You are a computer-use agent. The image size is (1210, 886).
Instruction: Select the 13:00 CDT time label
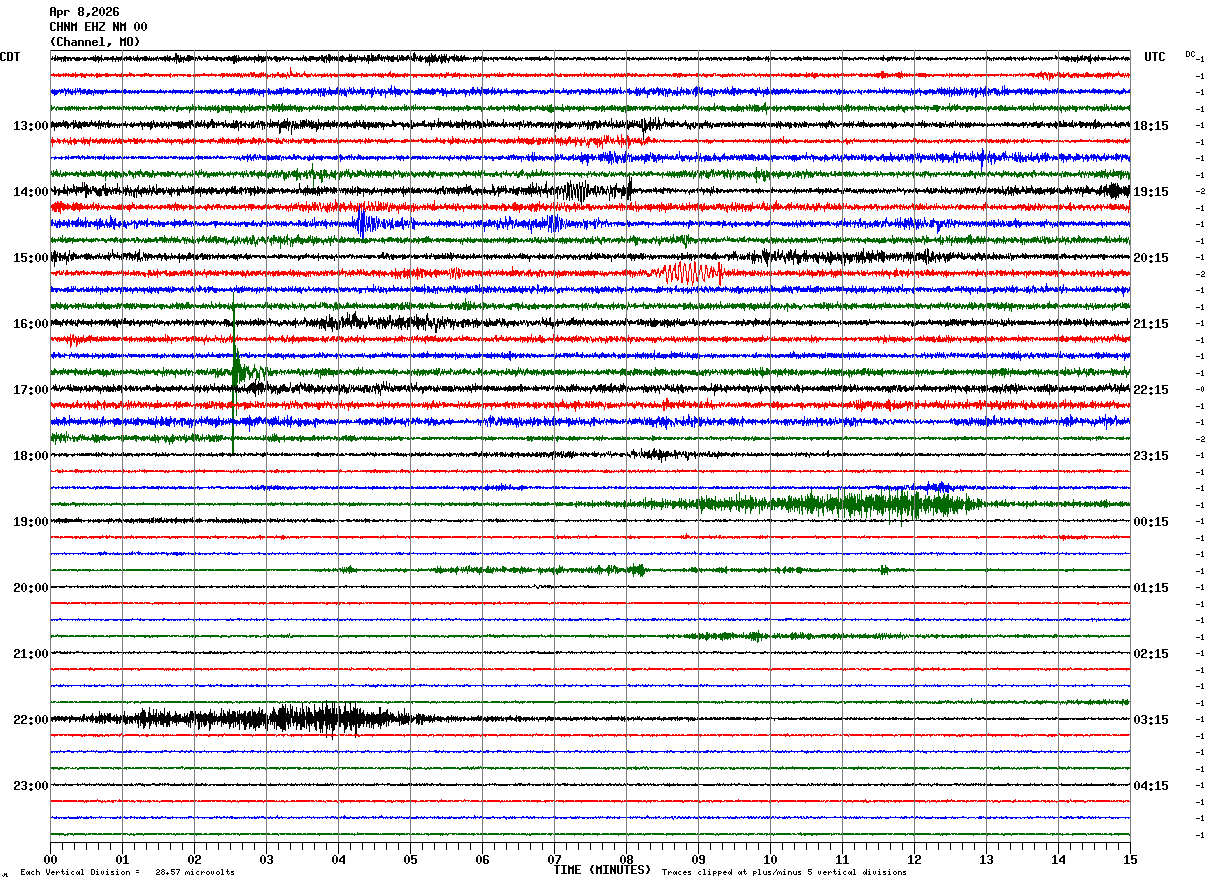pos(31,126)
